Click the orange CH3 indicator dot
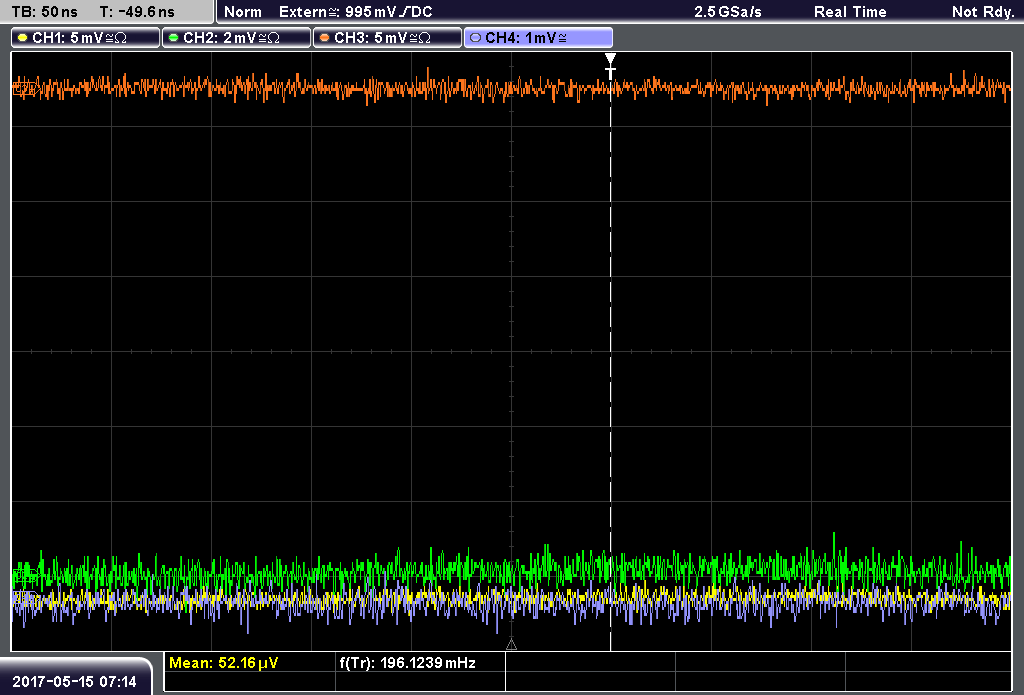Viewport: 1024px width, 695px height. coord(325,38)
